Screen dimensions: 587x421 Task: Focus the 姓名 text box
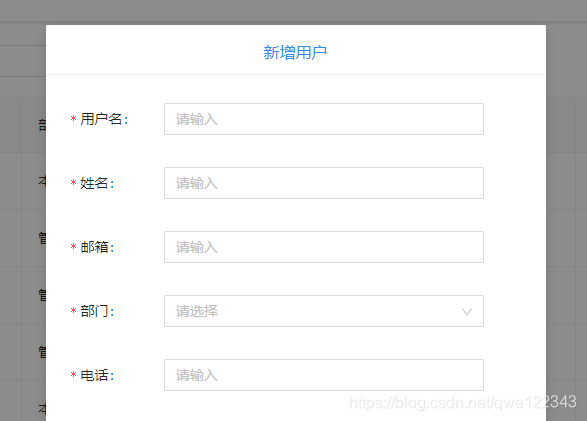(x=324, y=183)
